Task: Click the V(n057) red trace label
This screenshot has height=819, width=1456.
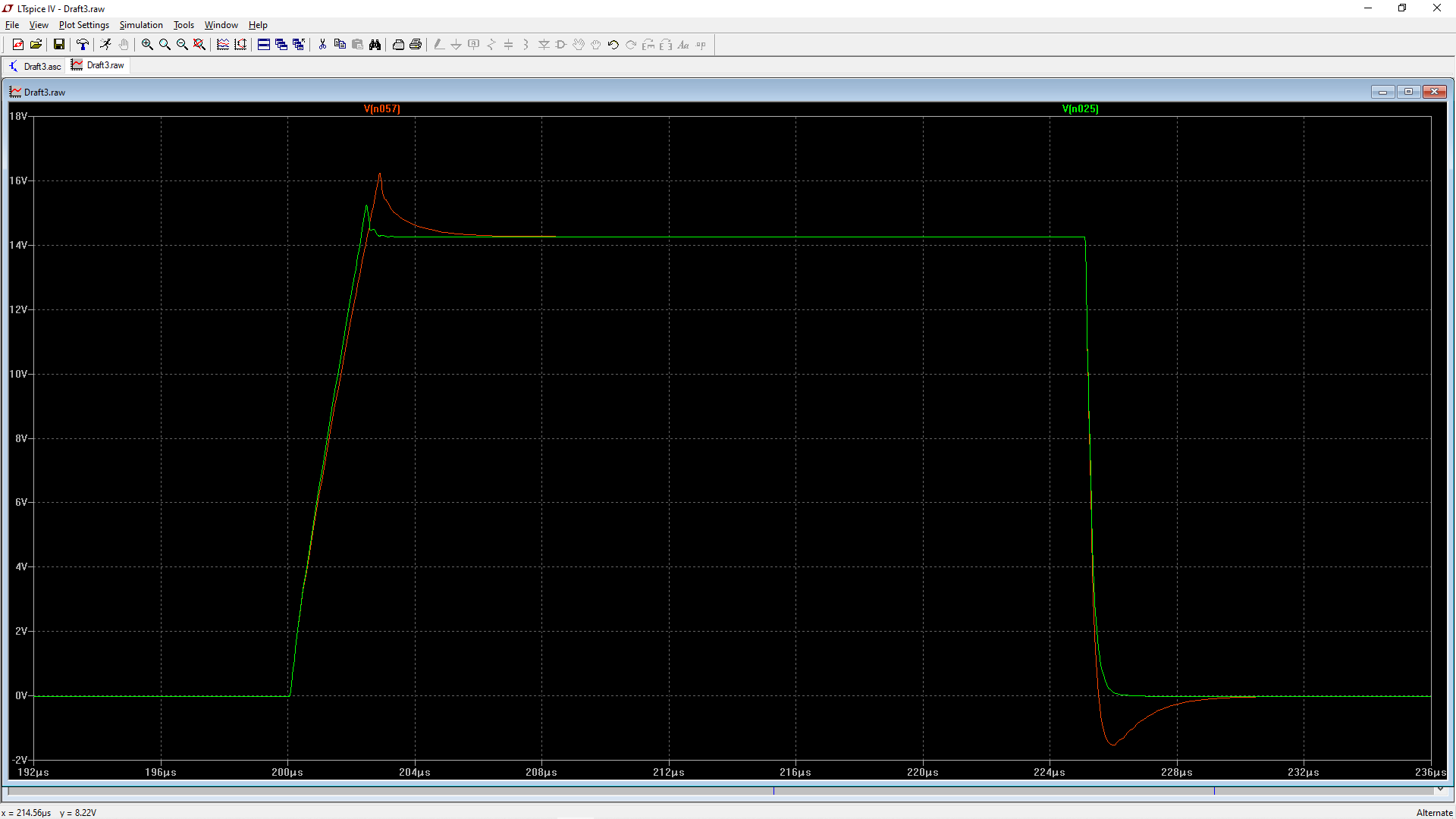Action: click(381, 108)
